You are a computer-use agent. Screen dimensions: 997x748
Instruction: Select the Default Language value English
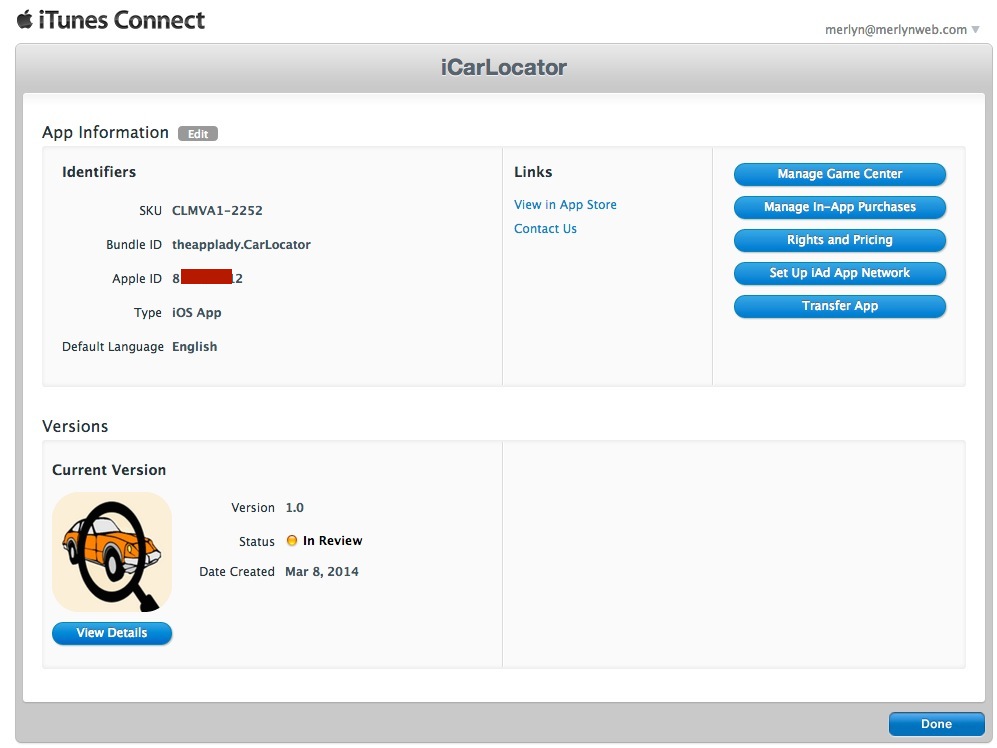tap(195, 347)
